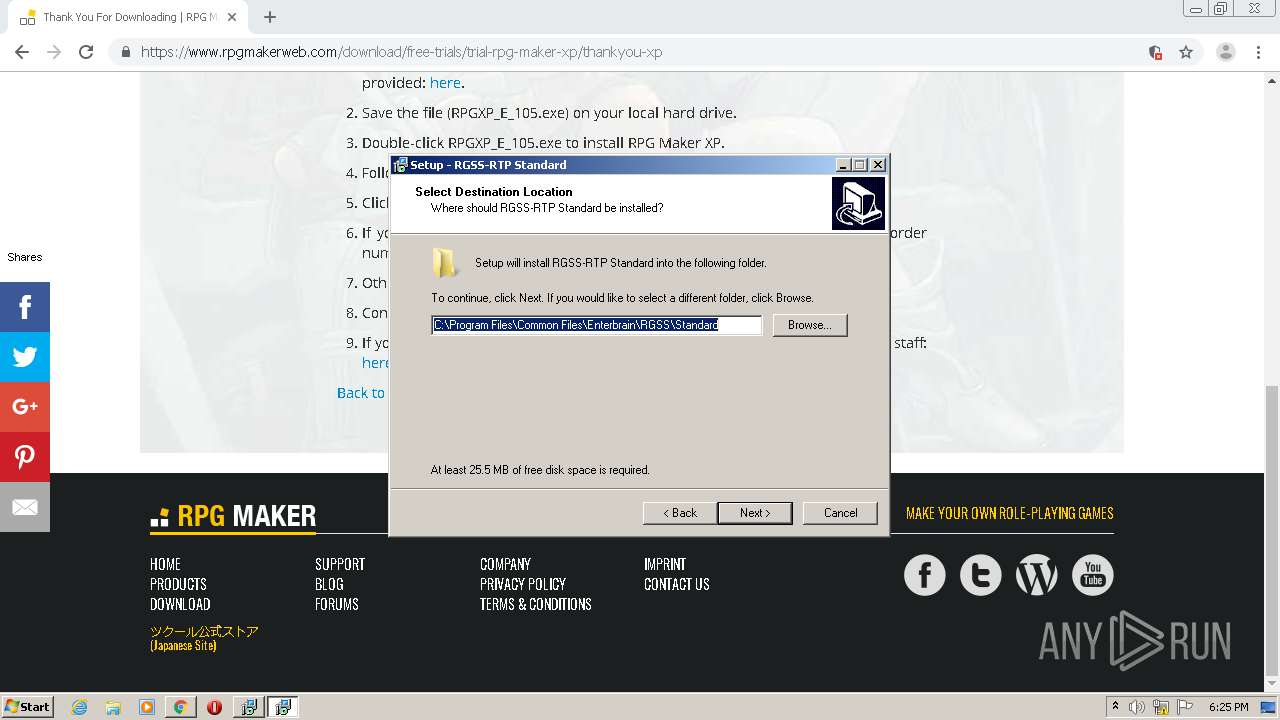Go back using the browser back arrow
The image size is (1280, 720).
22,52
